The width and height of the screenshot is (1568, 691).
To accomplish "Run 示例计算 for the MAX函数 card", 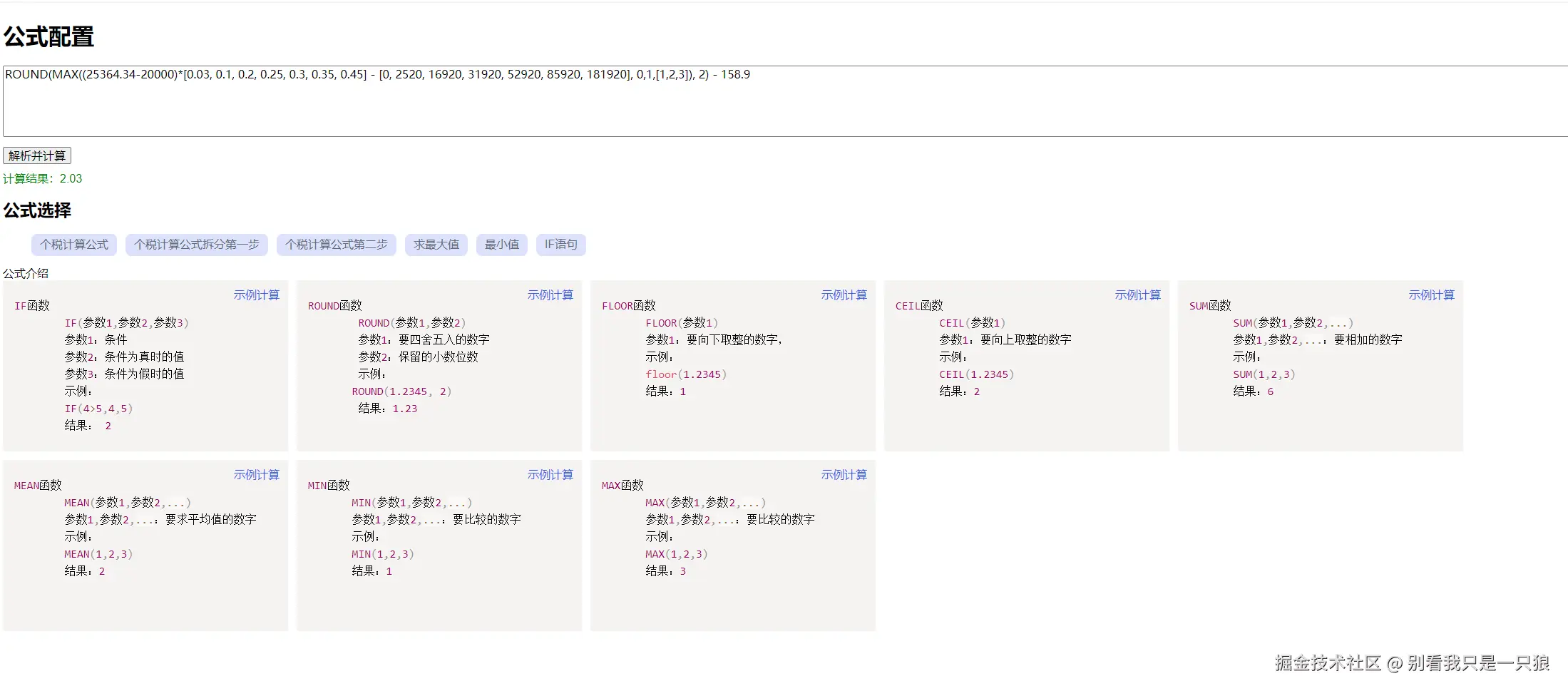I will 844,474.
